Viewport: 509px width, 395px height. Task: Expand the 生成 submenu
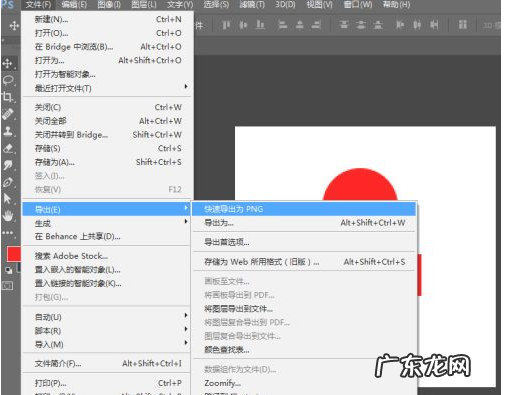pyautogui.click(x=106, y=223)
